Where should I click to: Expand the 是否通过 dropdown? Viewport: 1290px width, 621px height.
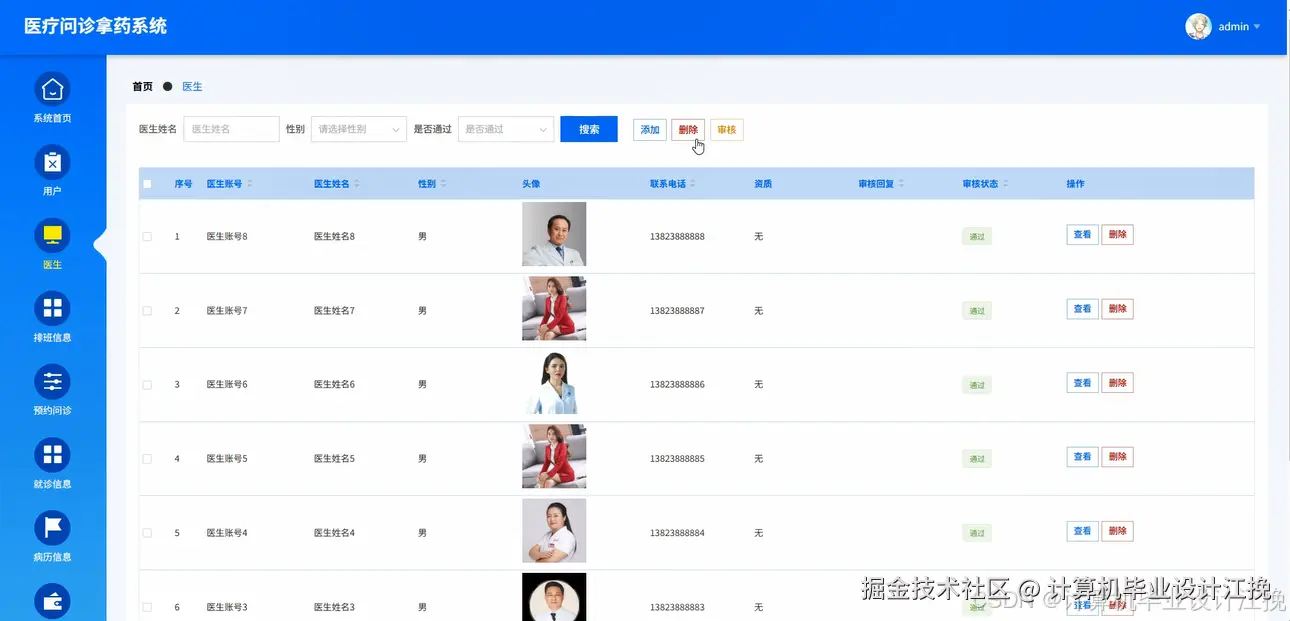[505, 129]
